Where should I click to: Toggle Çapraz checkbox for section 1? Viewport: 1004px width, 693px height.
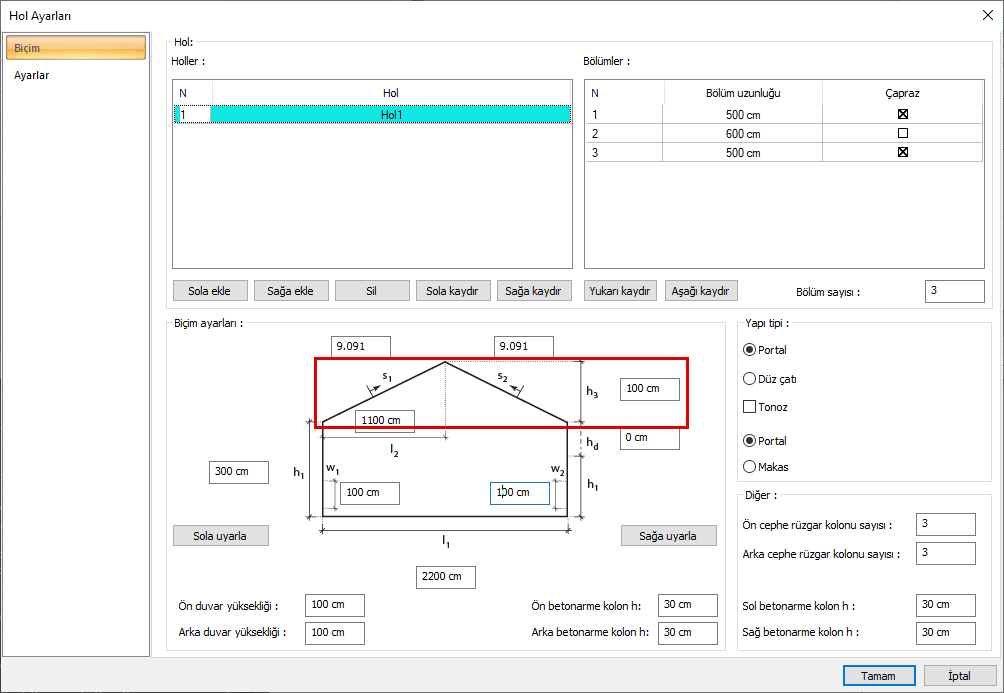pyautogui.click(x=902, y=114)
